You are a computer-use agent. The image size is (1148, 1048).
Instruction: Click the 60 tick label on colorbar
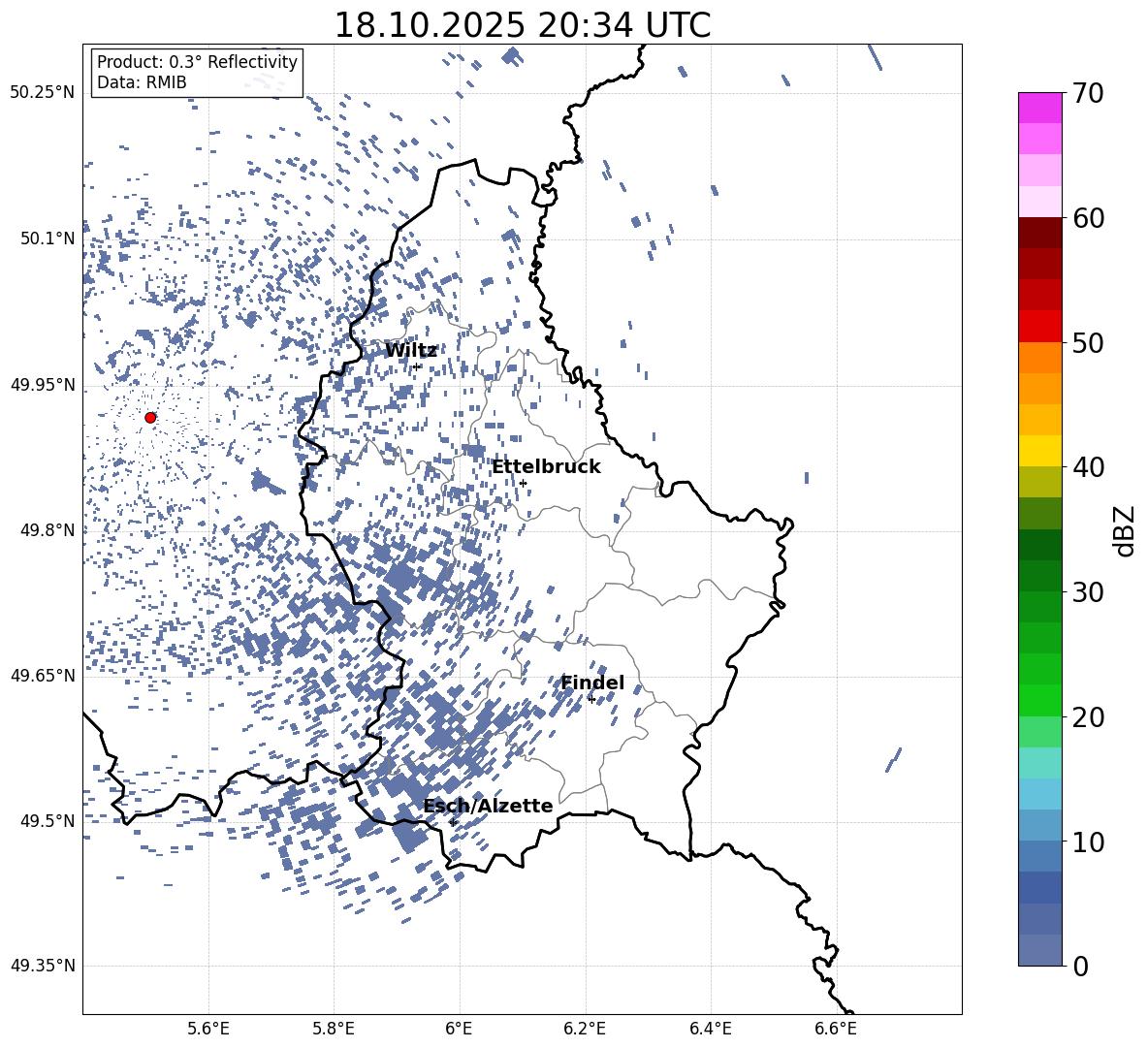tap(1088, 218)
